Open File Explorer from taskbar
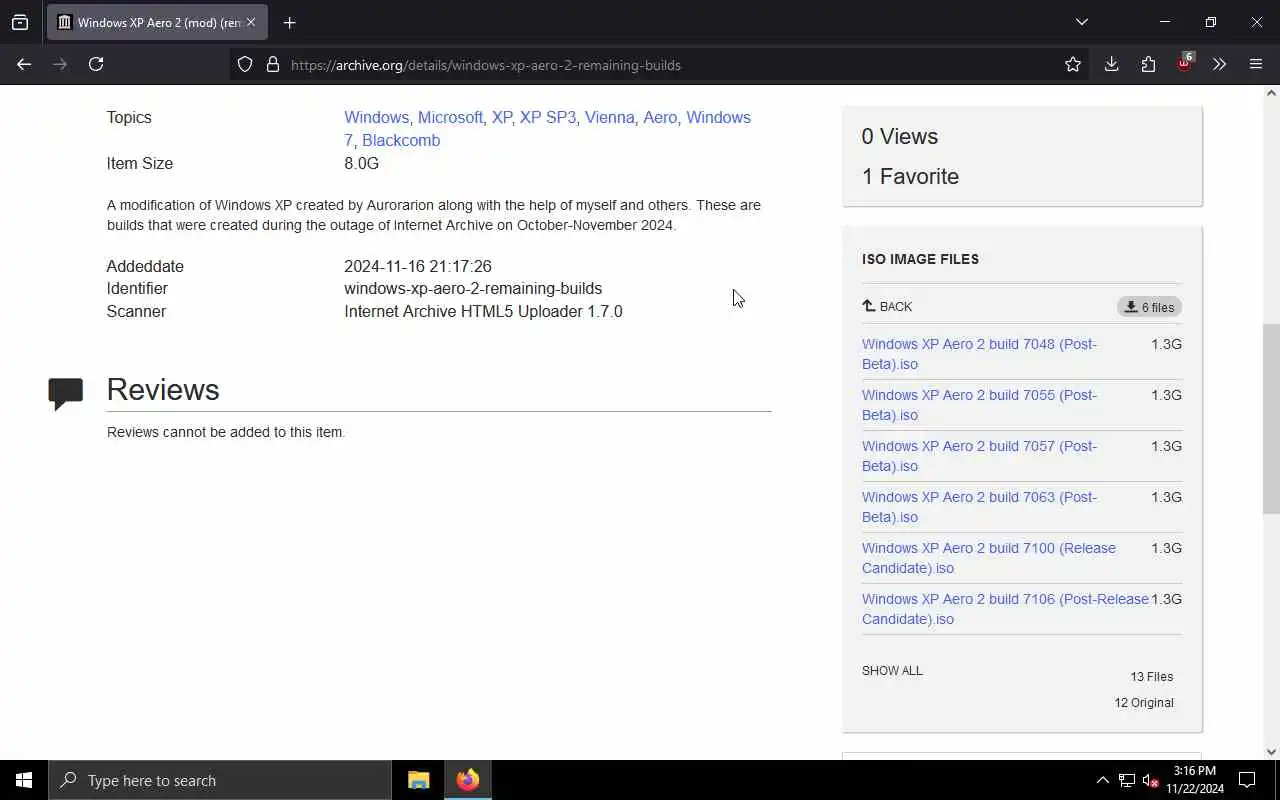1280x800 pixels. click(x=419, y=780)
